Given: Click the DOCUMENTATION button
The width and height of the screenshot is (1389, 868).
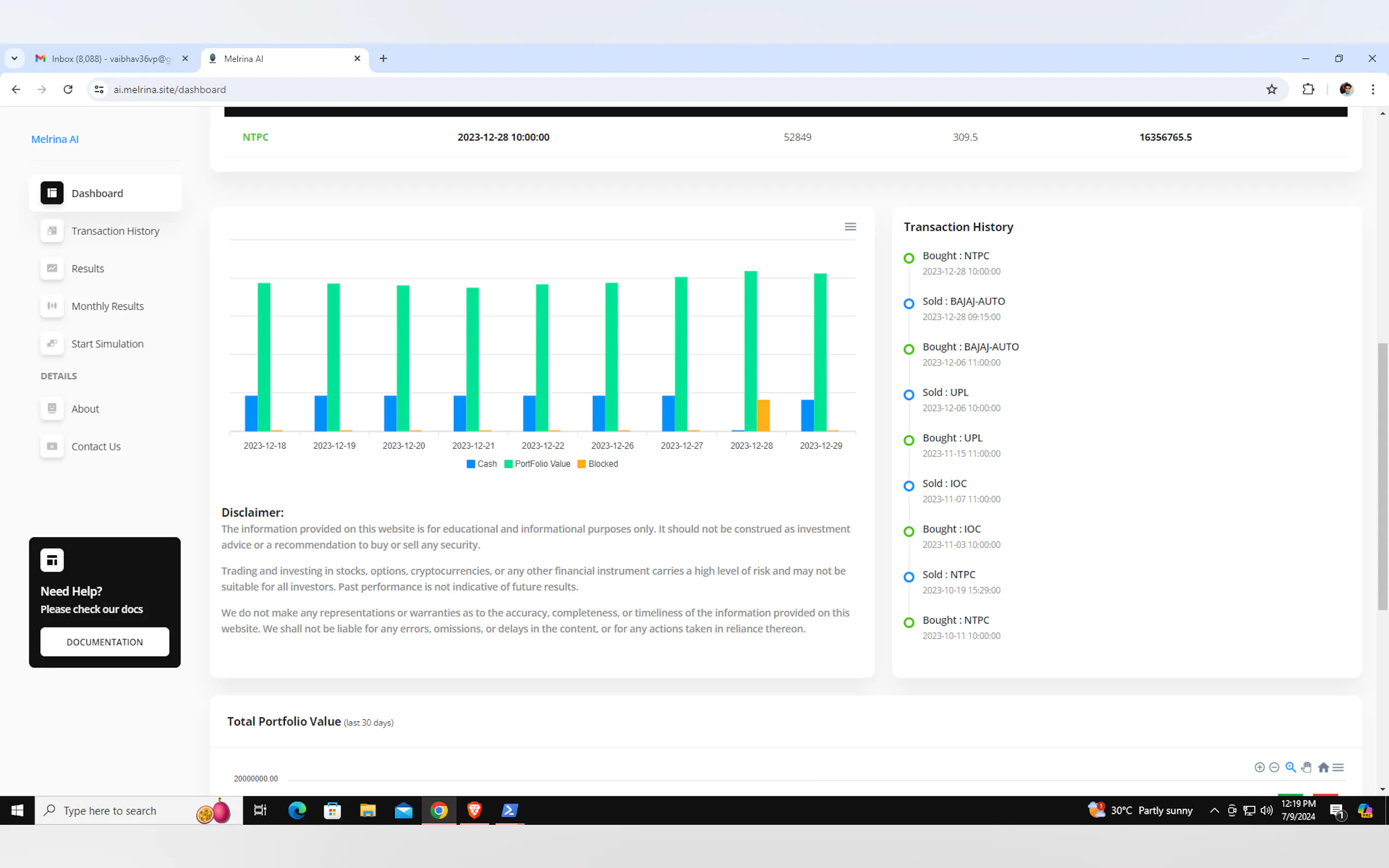Looking at the screenshot, I should [104, 642].
